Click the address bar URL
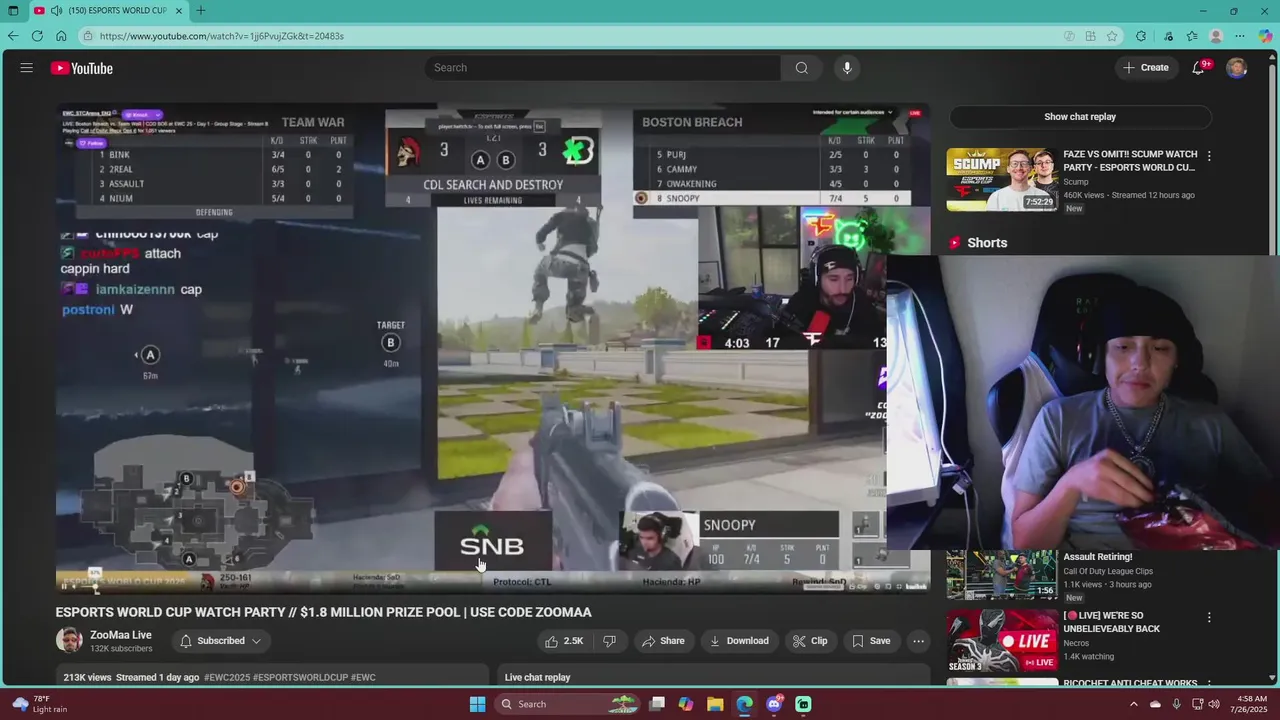This screenshot has width=1280, height=720. pos(222,36)
